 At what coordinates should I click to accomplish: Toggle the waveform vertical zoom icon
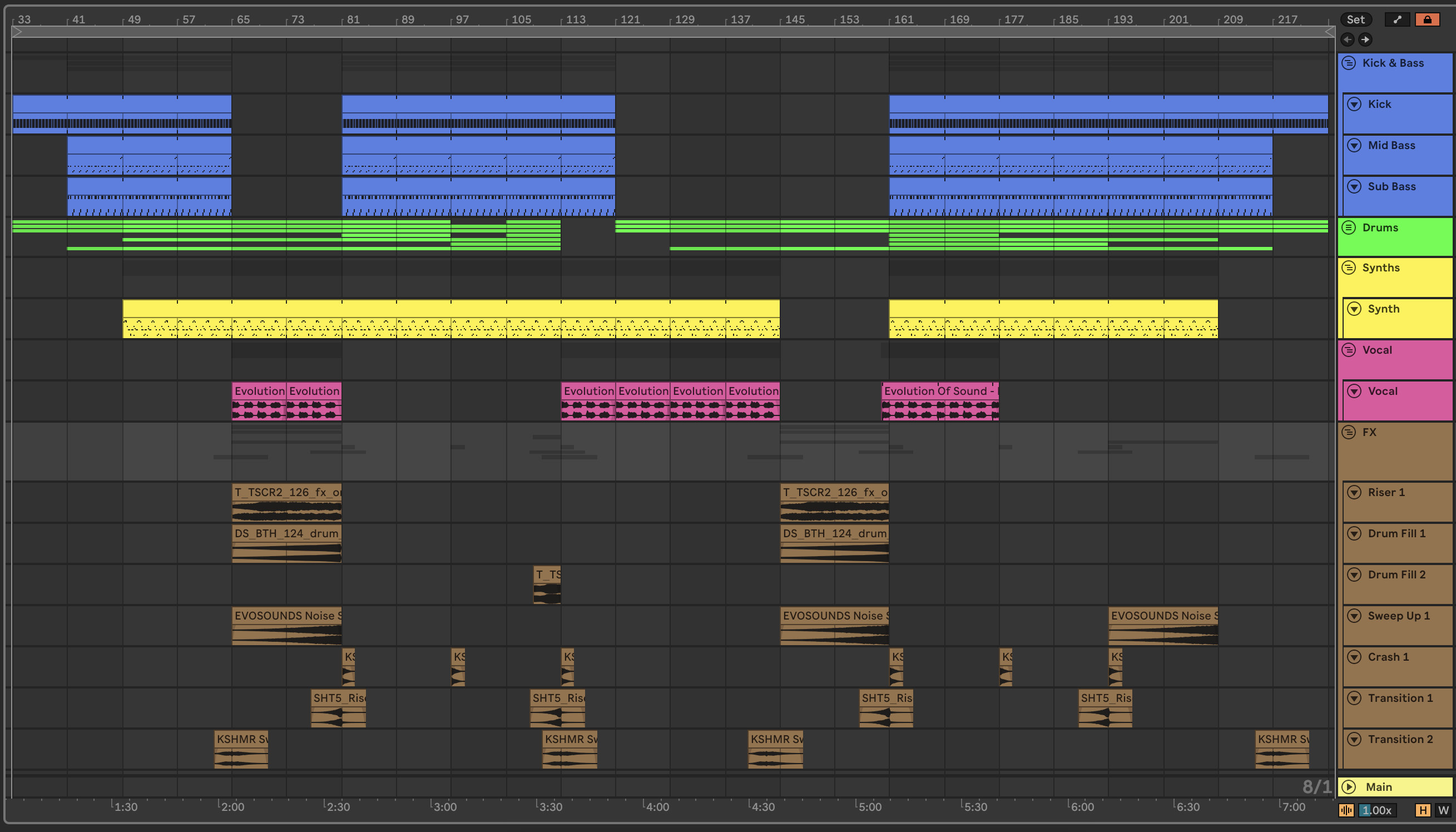pyautogui.click(x=1346, y=810)
